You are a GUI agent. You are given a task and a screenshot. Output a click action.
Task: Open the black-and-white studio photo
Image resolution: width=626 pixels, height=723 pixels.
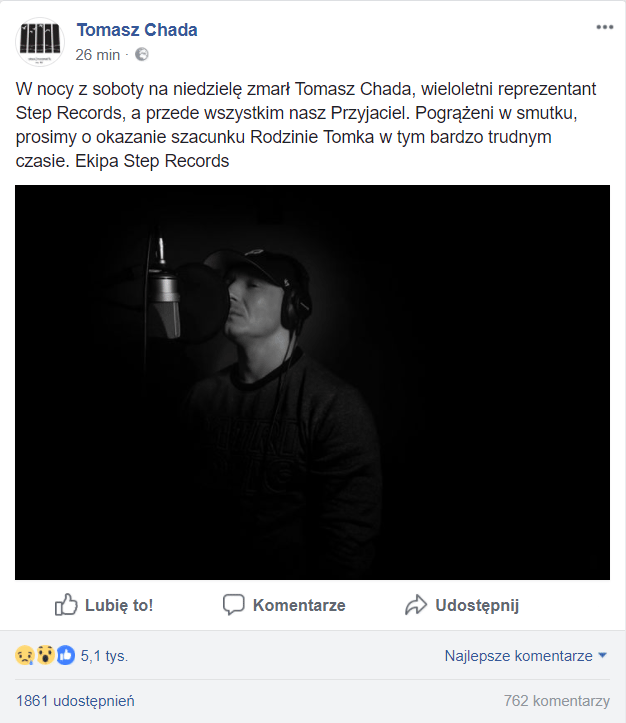coord(312,382)
